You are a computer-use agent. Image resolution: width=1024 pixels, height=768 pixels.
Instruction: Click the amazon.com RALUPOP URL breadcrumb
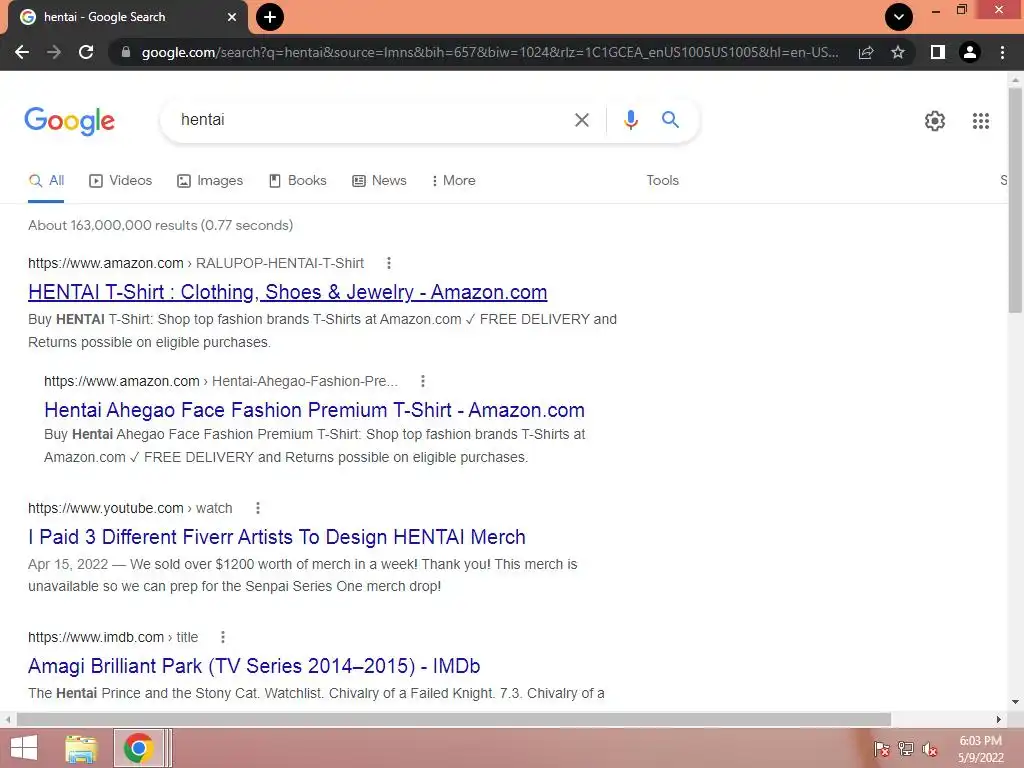(196, 263)
